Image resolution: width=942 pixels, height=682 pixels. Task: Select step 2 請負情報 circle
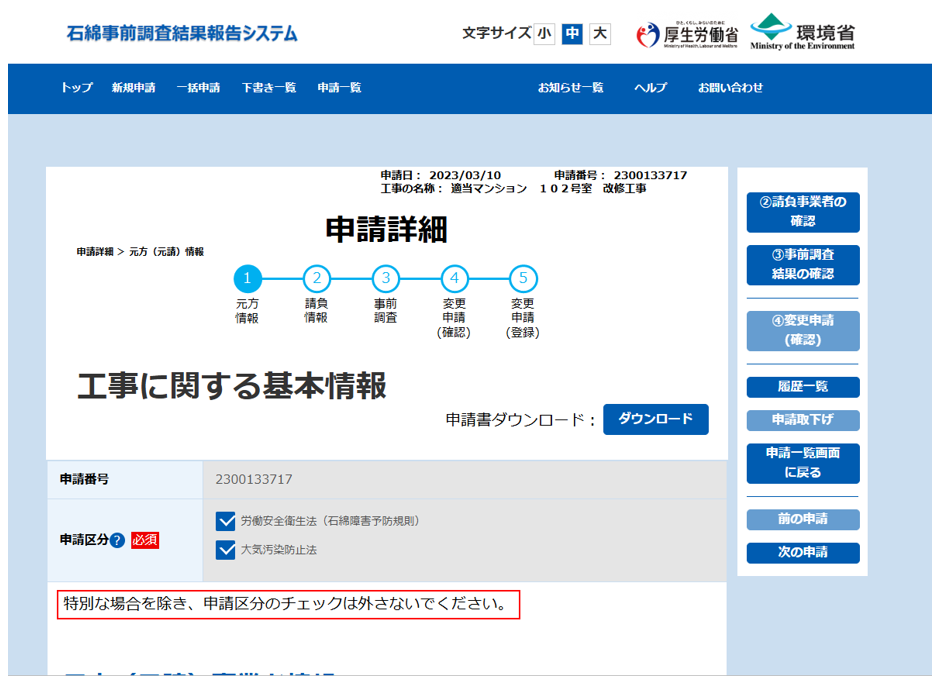point(316,279)
